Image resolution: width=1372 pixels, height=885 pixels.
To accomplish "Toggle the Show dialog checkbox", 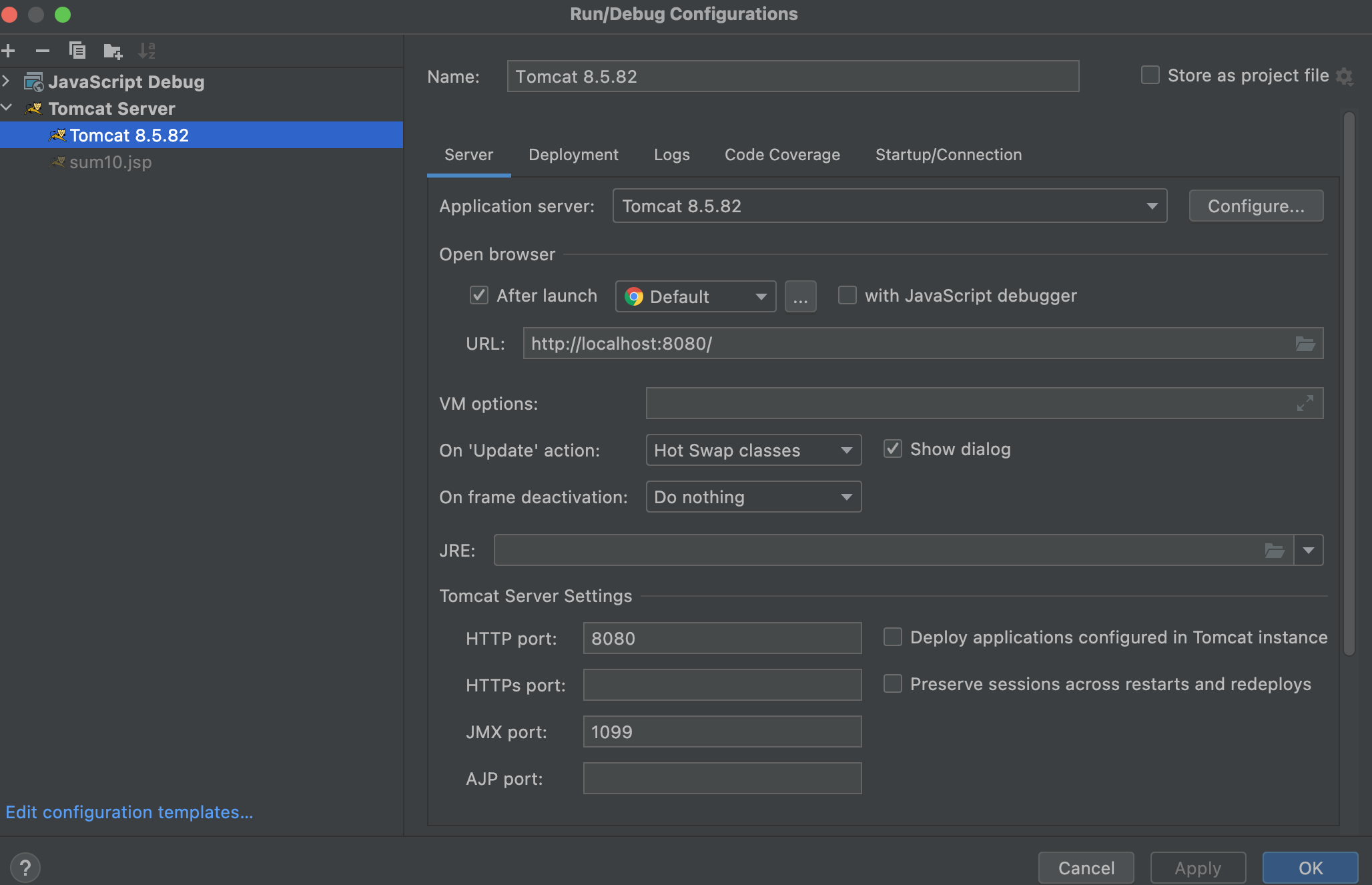I will [x=893, y=449].
